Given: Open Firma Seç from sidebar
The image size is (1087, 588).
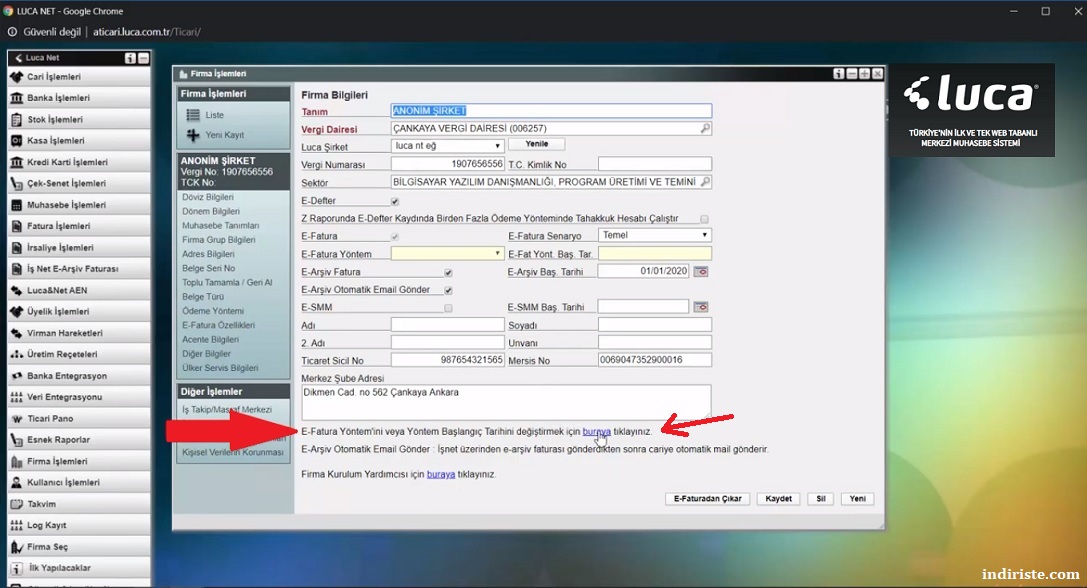Looking at the screenshot, I should click(79, 546).
